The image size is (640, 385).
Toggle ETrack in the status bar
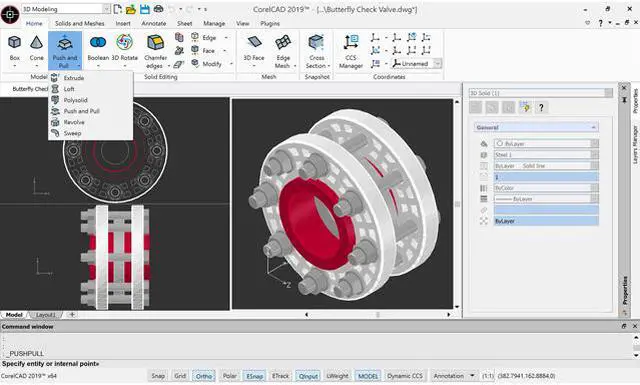(280, 376)
